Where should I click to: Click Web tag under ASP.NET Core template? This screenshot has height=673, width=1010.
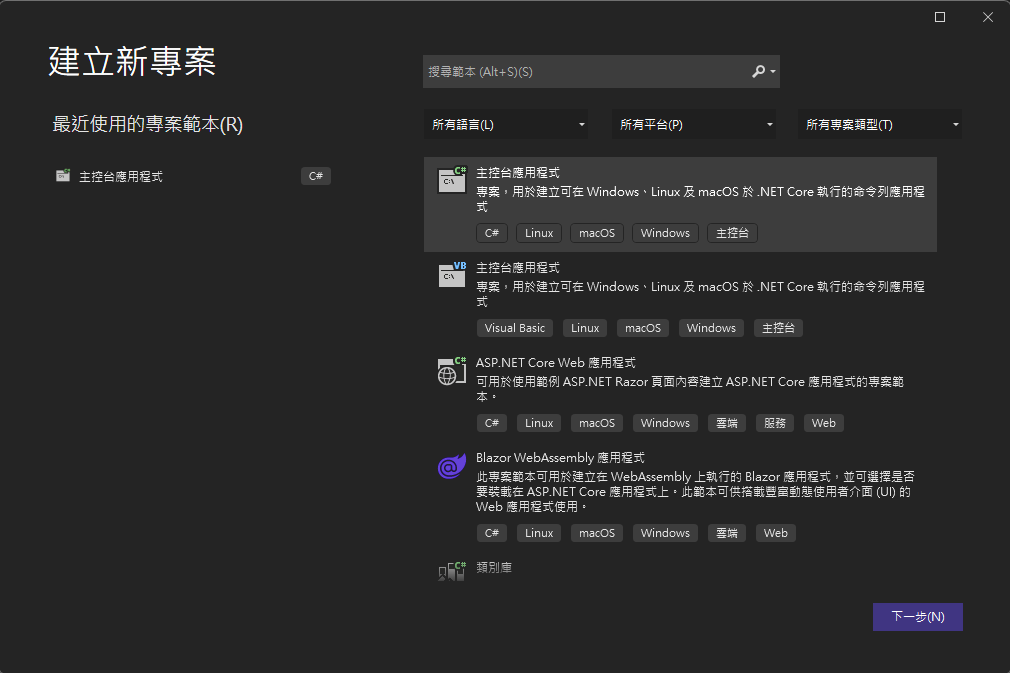[824, 423]
